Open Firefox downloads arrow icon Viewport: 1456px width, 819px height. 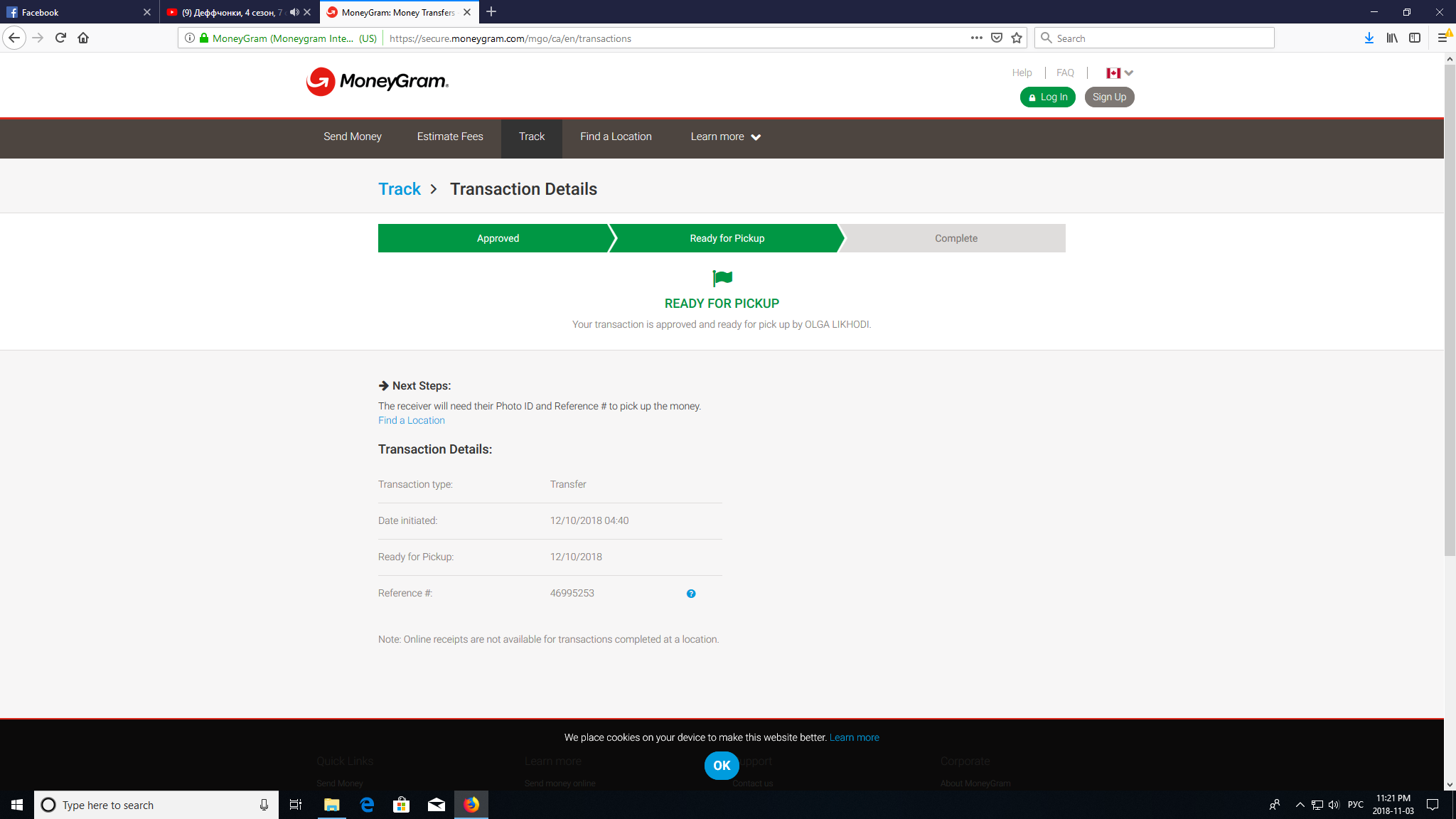[1369, 38]
